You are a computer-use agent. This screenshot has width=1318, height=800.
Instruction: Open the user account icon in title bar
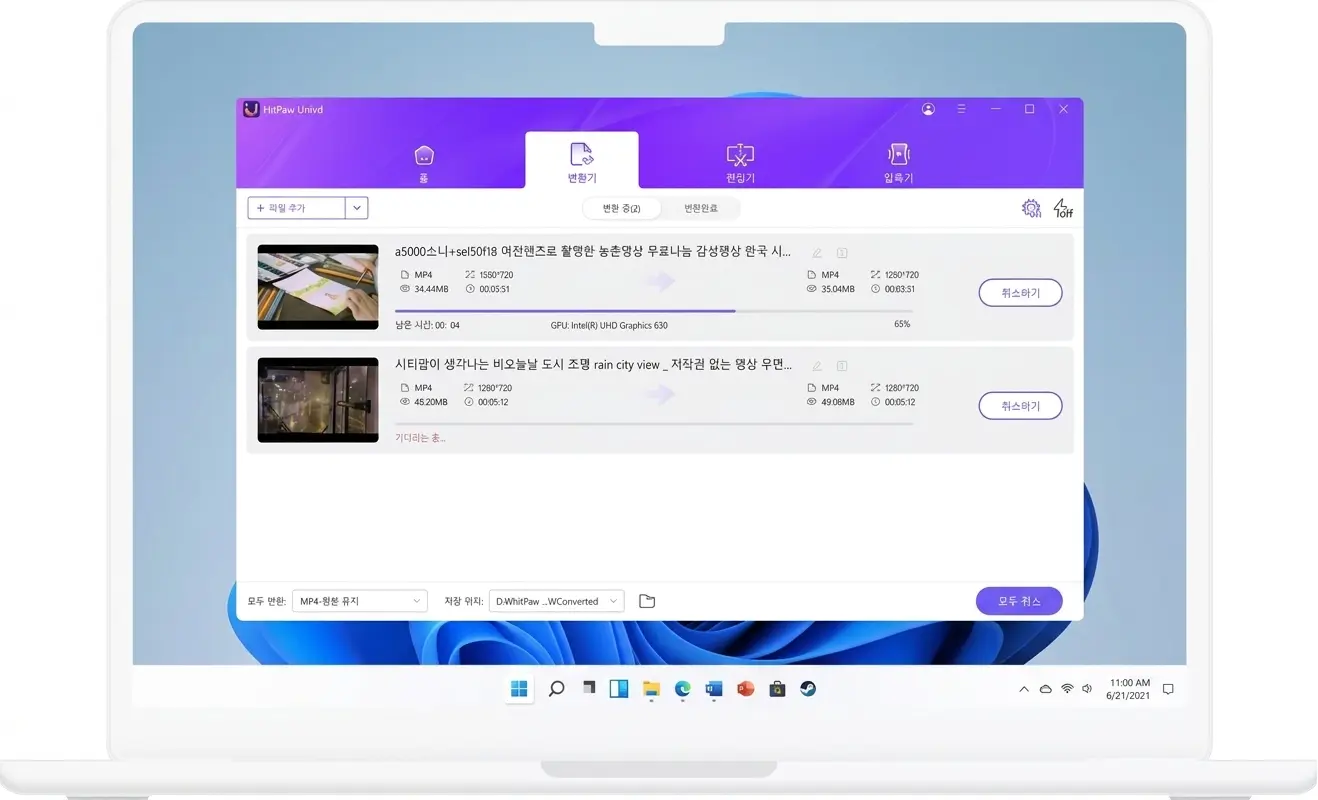[928, 109]
